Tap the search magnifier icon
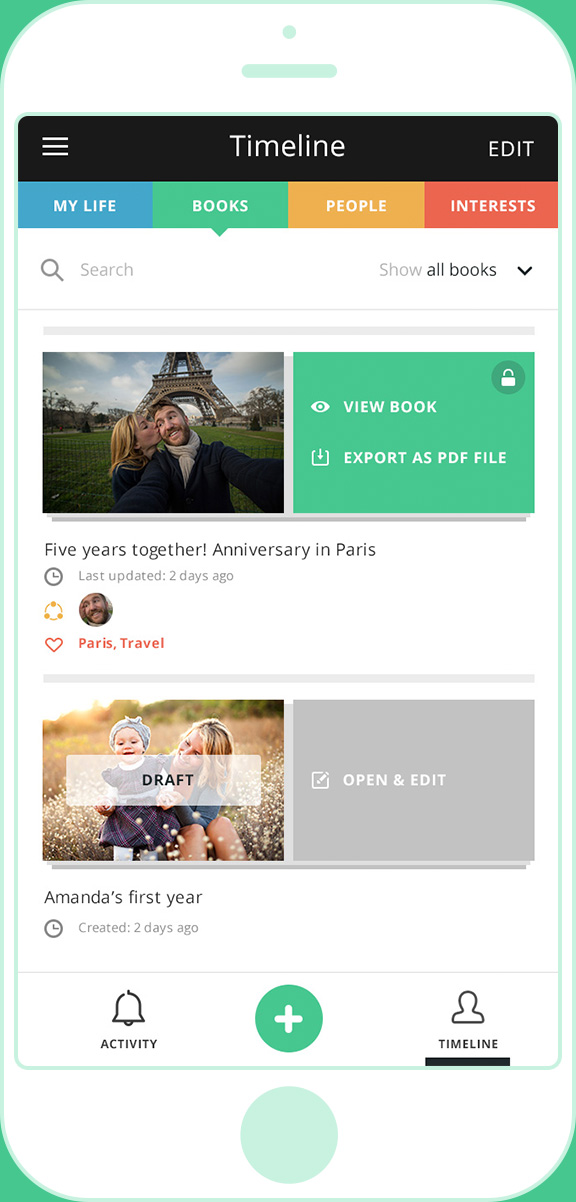 pos(52,270)
